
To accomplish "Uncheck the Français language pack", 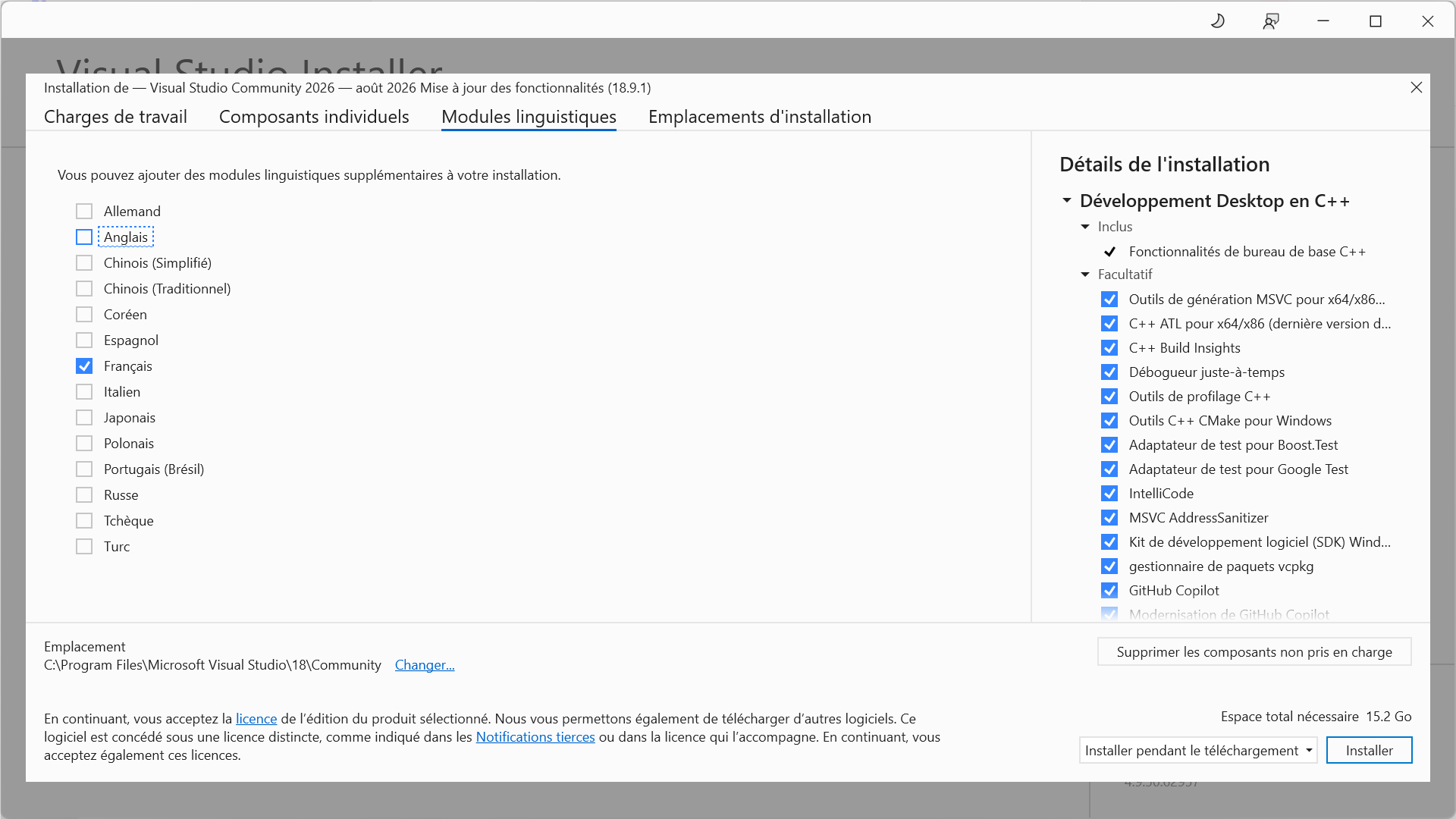I will click(x=84, y=366).
